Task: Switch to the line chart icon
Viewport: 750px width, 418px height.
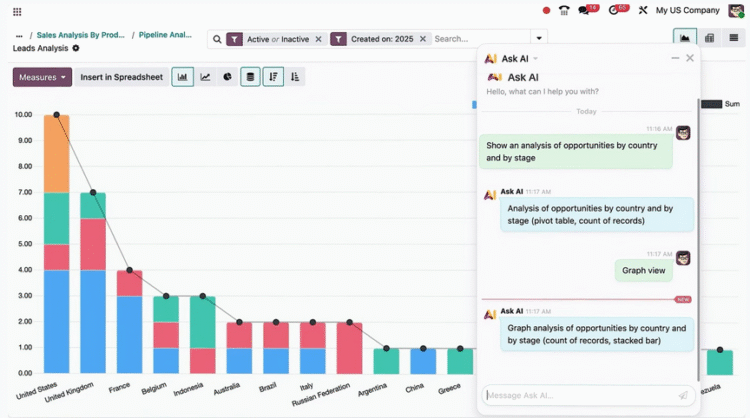Action: click(x=205, y=77)
